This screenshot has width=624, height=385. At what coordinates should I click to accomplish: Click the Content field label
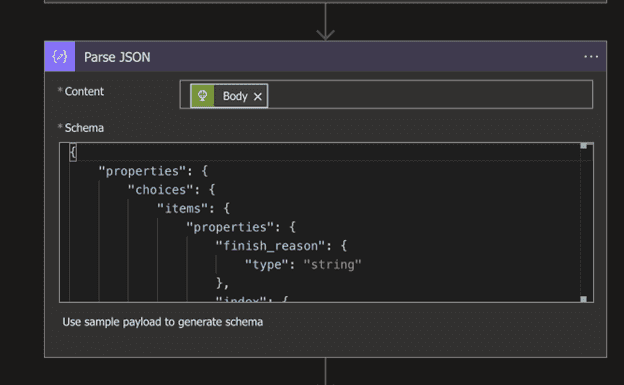click(84, 92)
